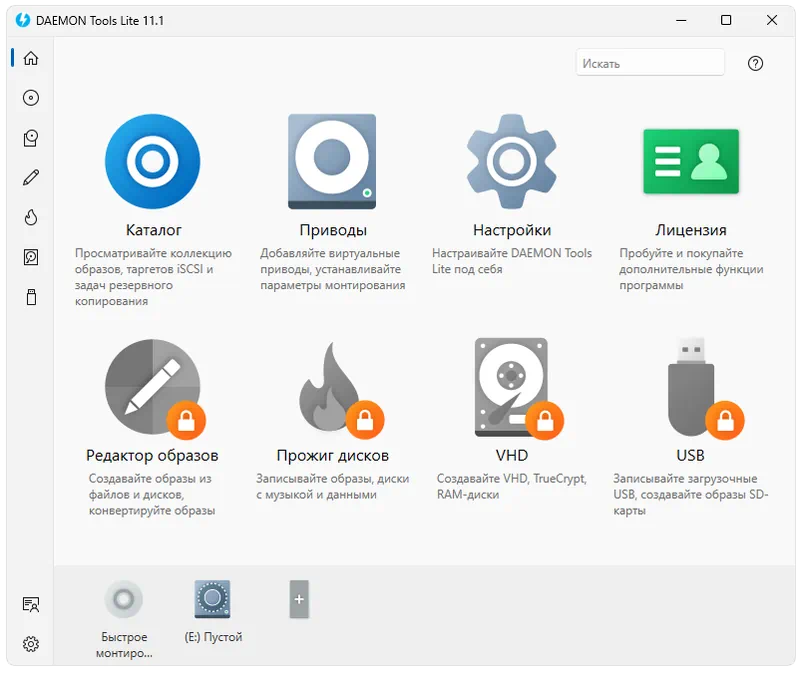Click Быстрое монтирование quick mount disc

click(x=124, y=600)
